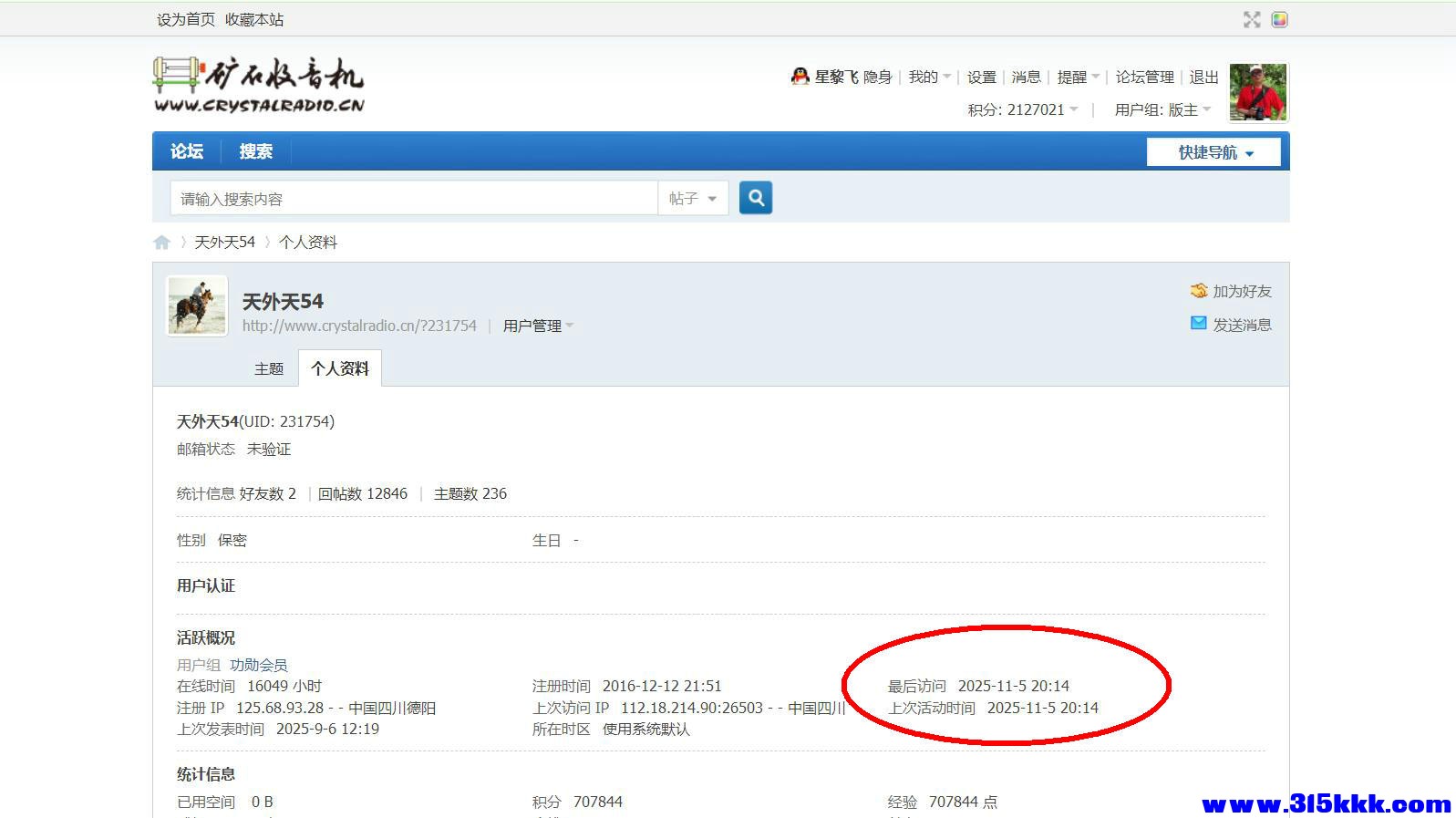Open 论坛管理 link

tap(1145, 78)
